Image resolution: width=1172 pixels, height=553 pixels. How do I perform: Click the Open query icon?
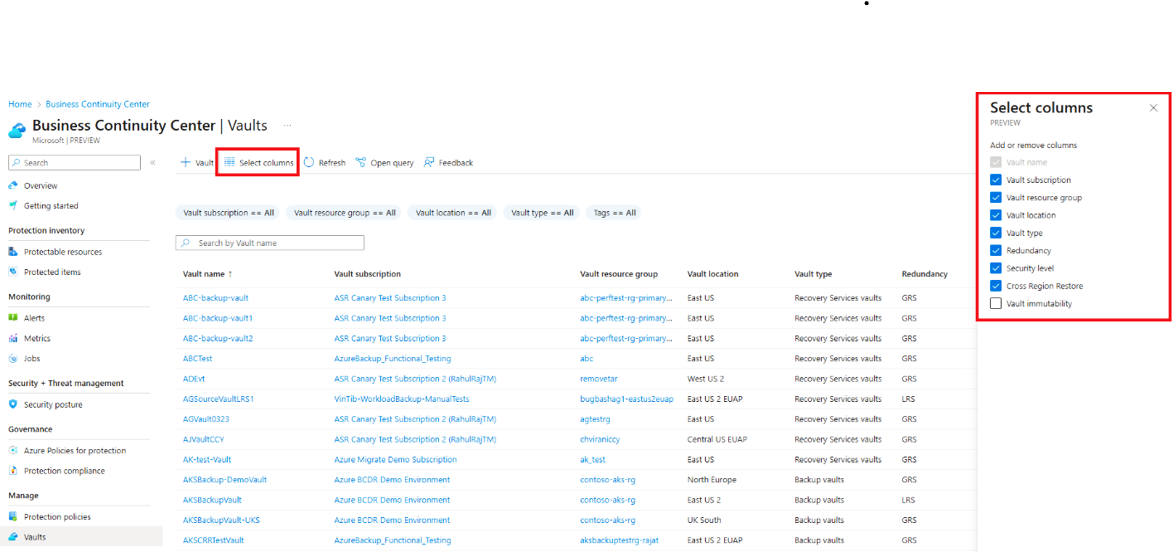pos(360,162)
